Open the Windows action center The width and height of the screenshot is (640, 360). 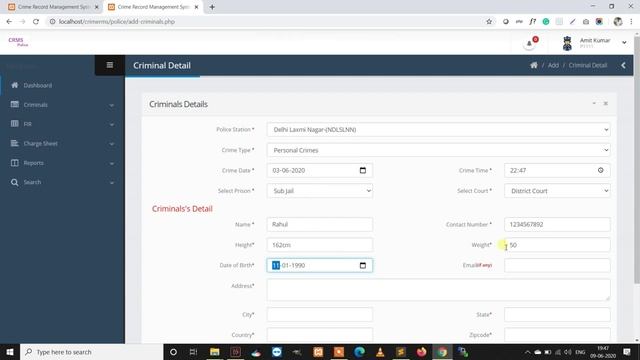pyautogui.click(x=627, y=352)
